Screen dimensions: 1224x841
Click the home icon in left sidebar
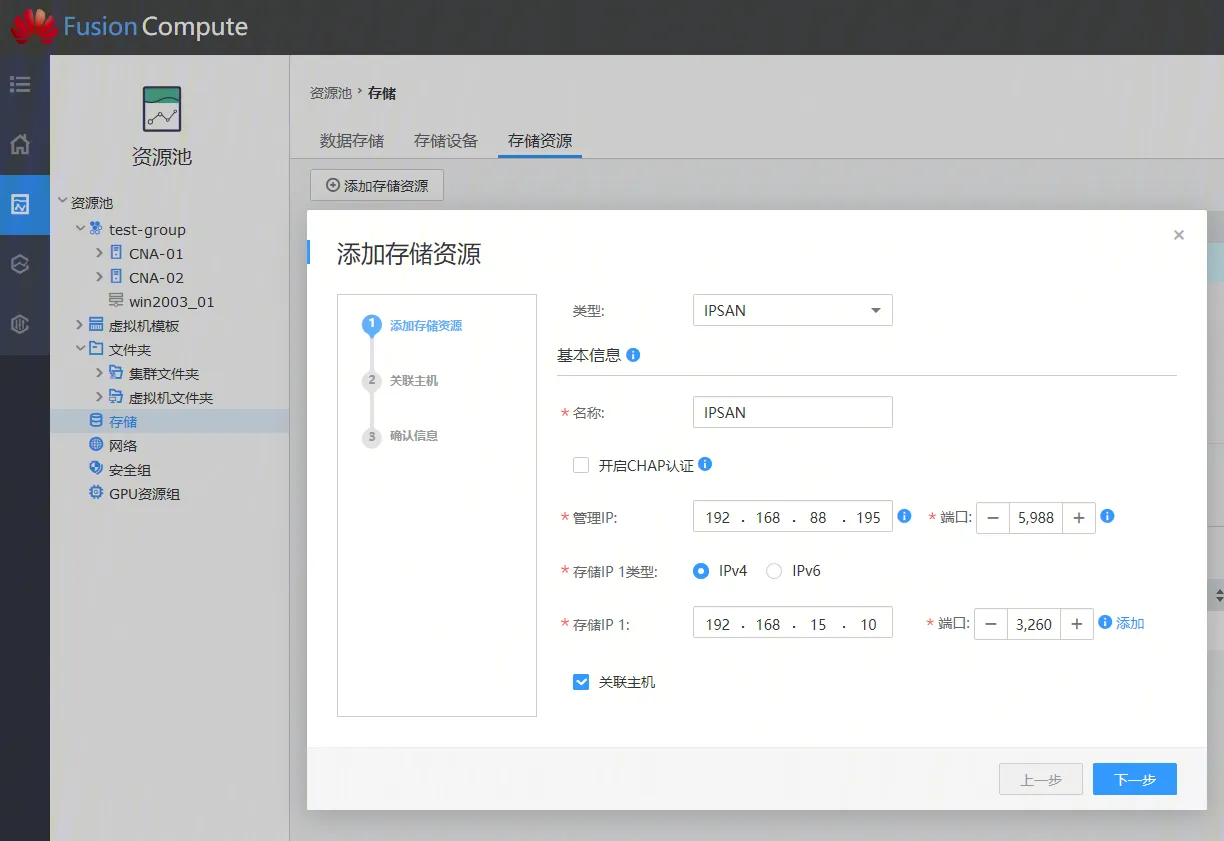click(x=20, y=145)
